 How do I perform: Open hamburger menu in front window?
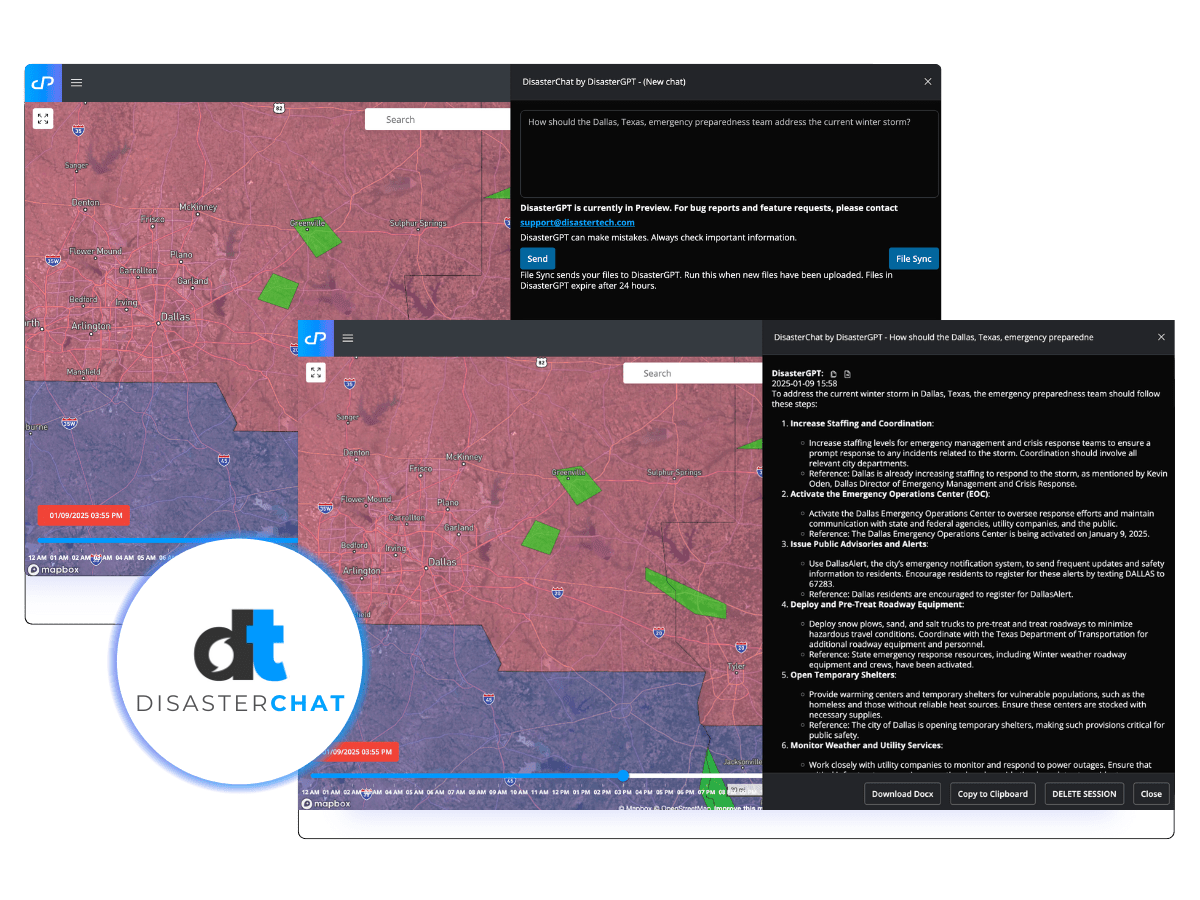pos(348,338)
